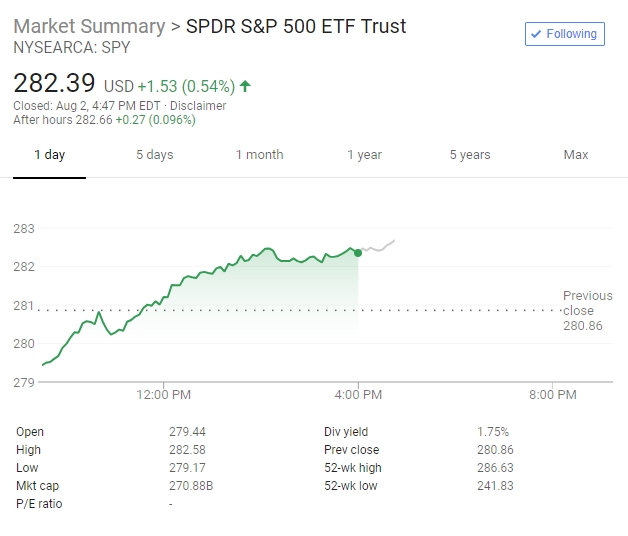Click the 4:00 PM axis label
This screenshot has height=536, width=628.
pyautogui.click(x=358, y=395)
